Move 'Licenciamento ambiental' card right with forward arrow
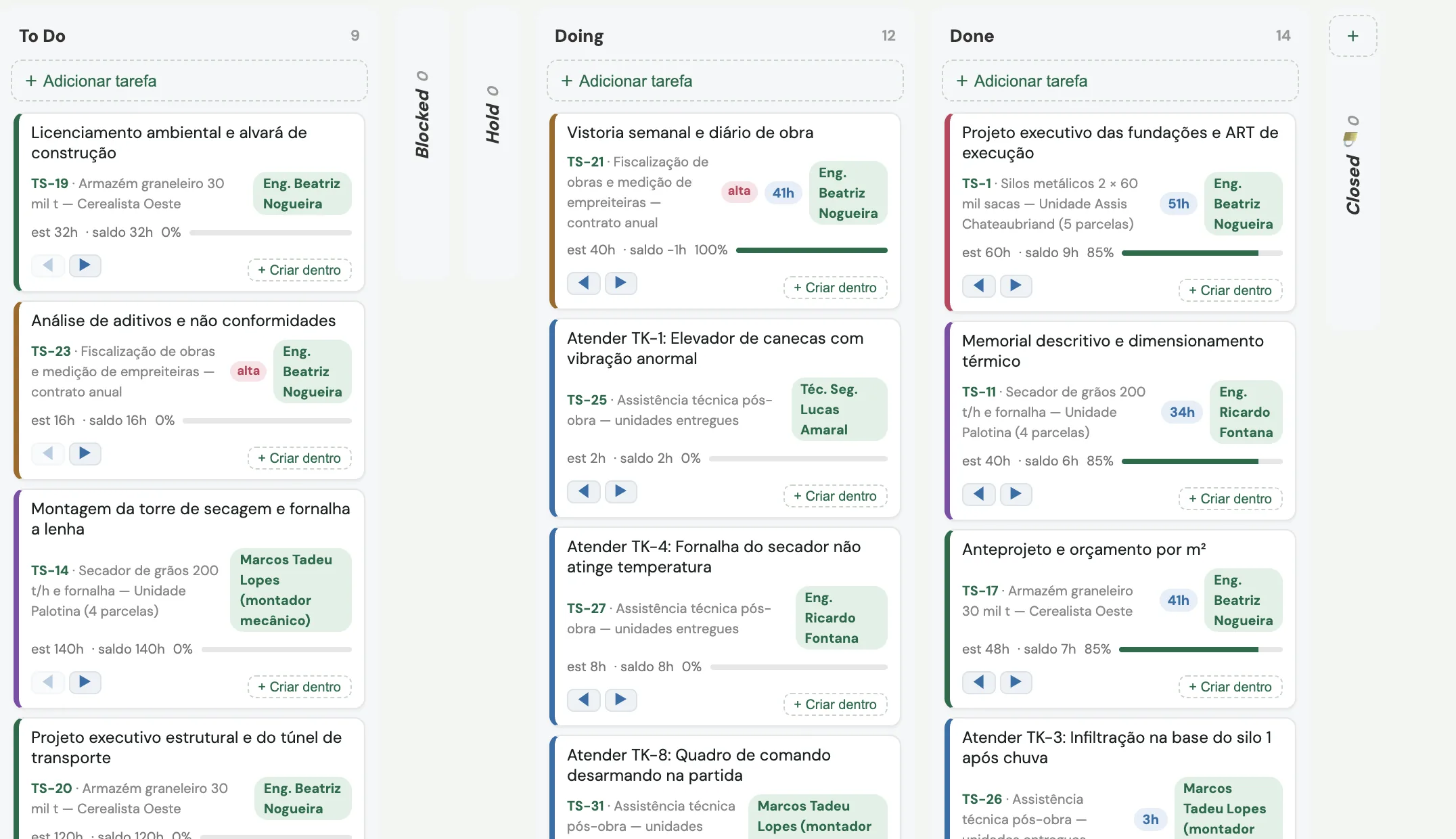This screenshot has width=1456, height=839. (x=85, y=265)
